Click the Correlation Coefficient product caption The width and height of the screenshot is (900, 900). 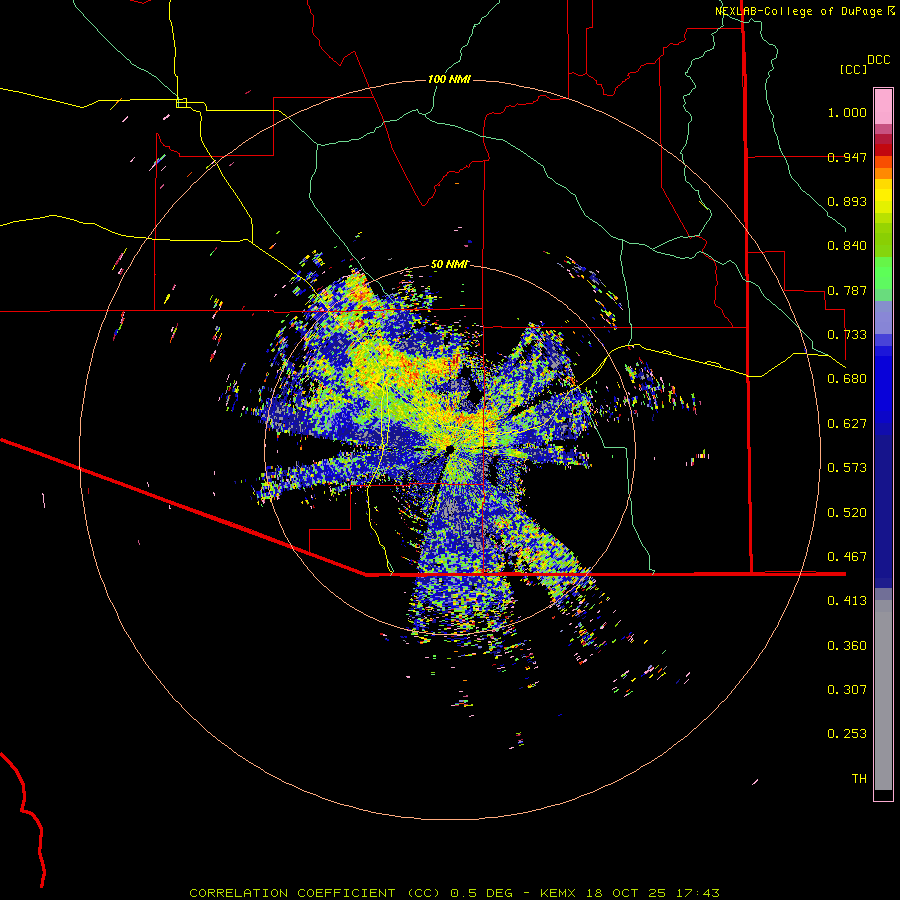(454, 893)
